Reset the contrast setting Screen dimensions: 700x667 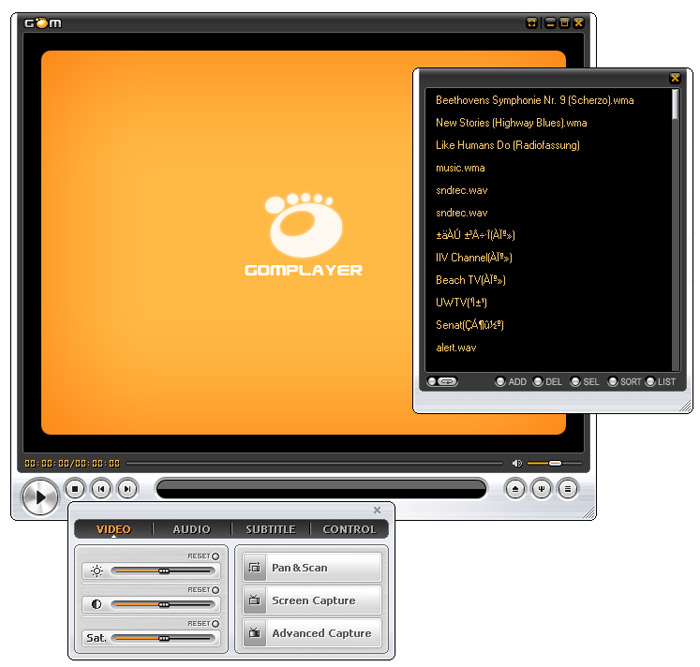(x=214, y=590)
